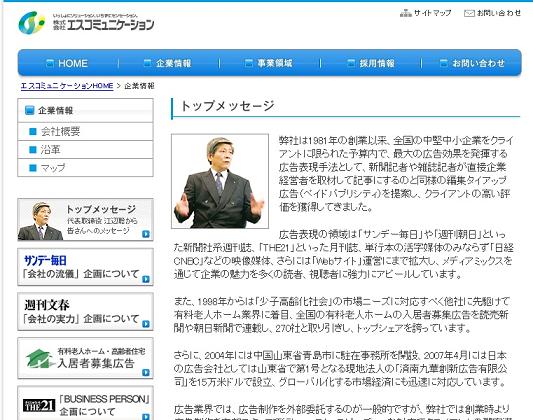
Task: Click the envelope icon for お問い合わせ
Action: (x=469, y=13)
